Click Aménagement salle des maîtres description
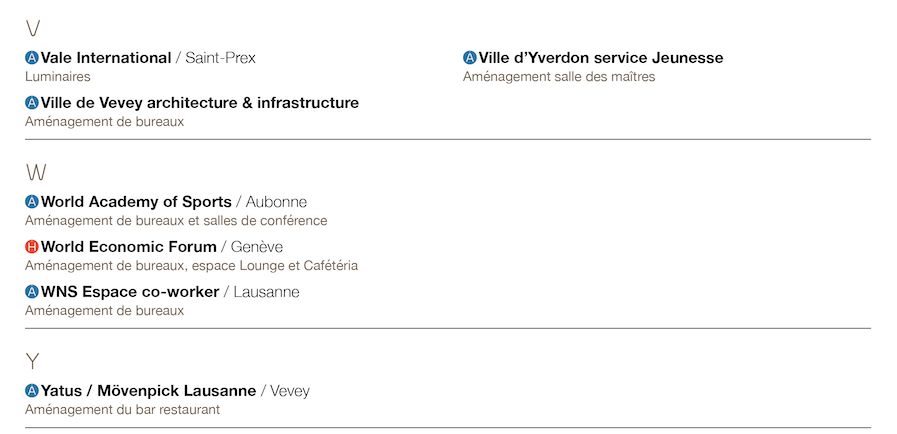Image resolution: width=897 pixels, height=434 pixels. coord(559,77)
